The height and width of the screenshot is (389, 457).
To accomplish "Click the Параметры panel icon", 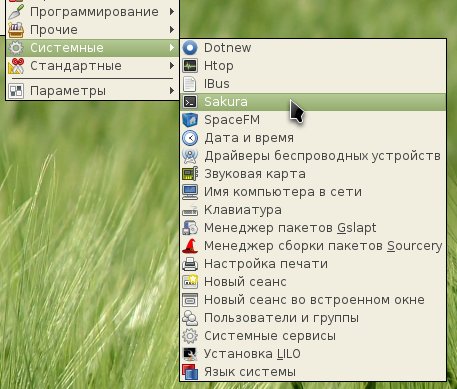I will (x=16, y=91).
